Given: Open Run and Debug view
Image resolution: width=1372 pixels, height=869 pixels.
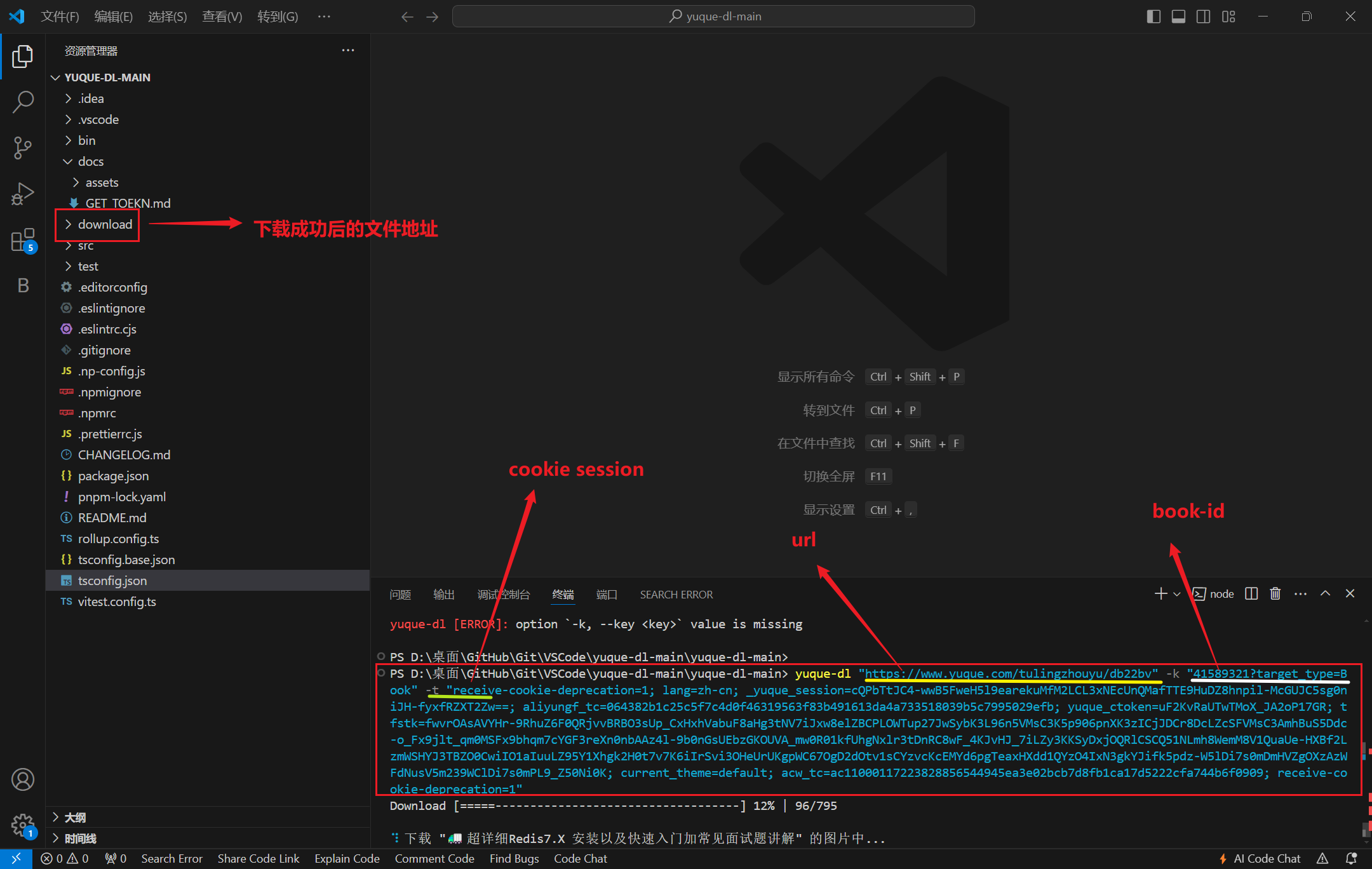Looking at the screenshot, I should click(23, 194).
